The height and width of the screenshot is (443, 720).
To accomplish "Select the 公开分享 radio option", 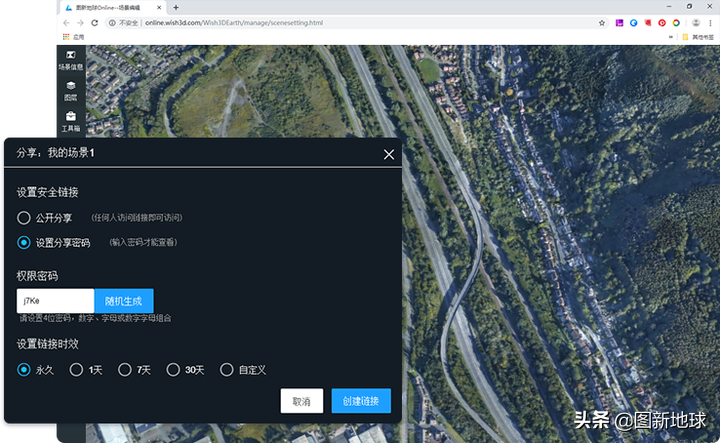I will point(23,218).
